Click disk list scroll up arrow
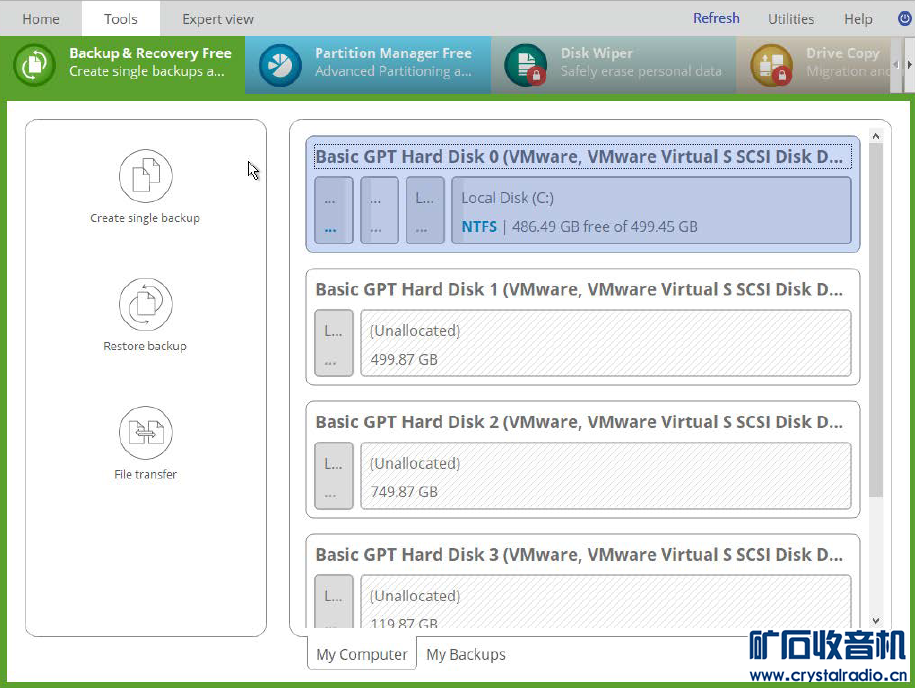The height and width of the screenshot is (688, 915). (x=875, y=136)
